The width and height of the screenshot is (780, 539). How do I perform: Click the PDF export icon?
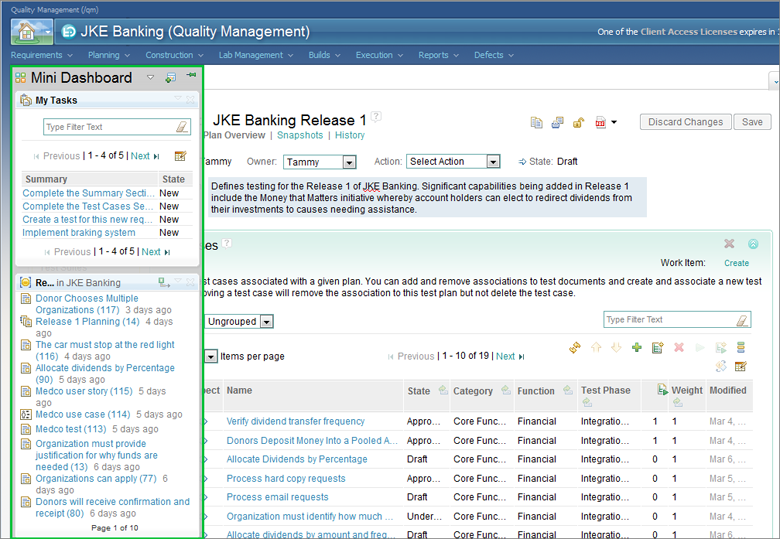coord(600,122)
